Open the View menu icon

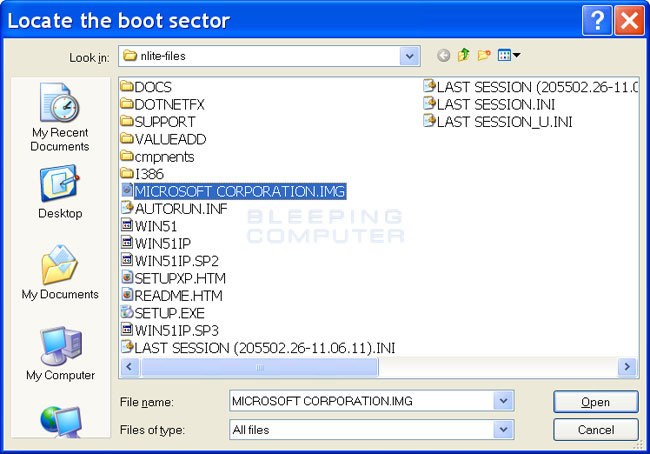[x=509, y=55]
